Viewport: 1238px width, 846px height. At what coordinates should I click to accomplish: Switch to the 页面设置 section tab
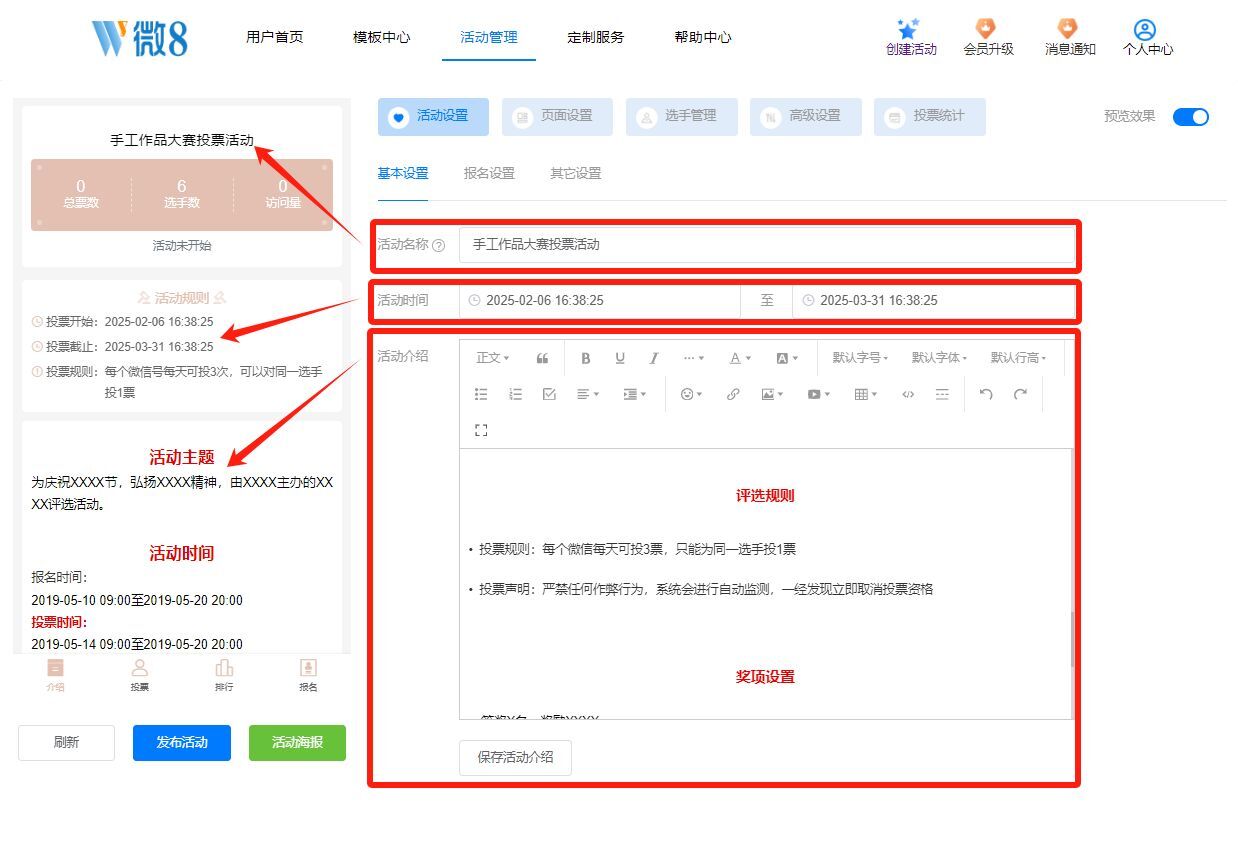pos(557,116)
